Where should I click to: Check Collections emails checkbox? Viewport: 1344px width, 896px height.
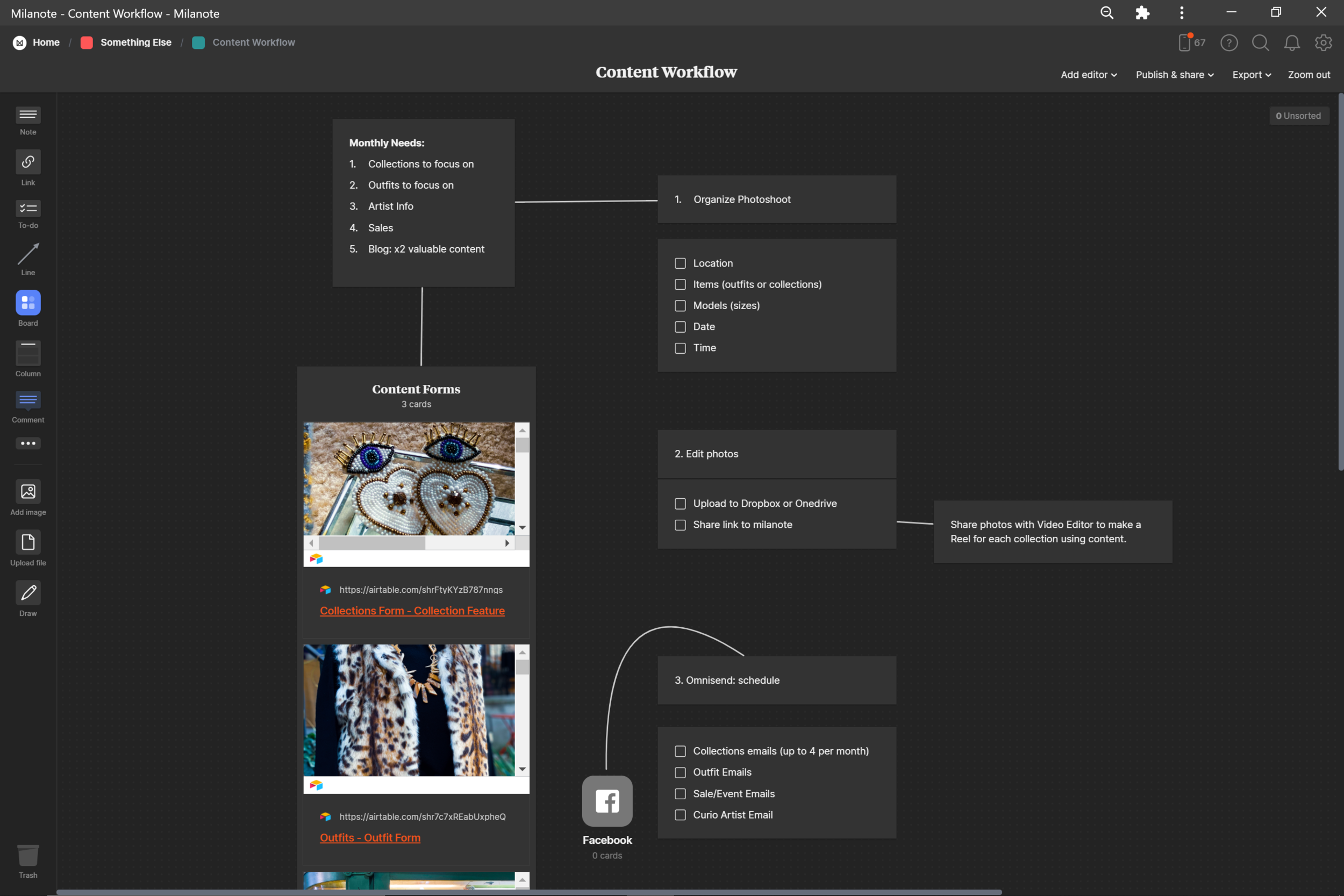tap(680, 751)
